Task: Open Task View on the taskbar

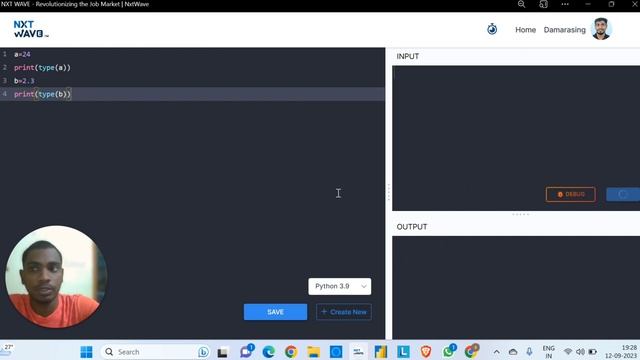Action: 222,352
